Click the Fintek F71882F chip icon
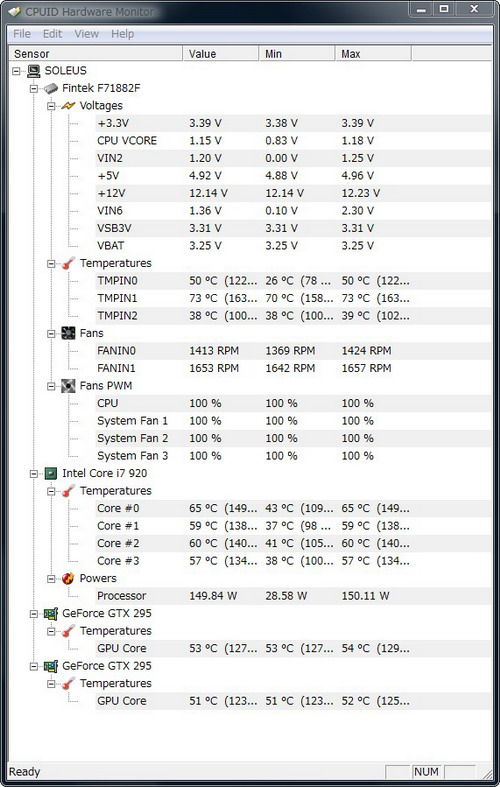The width and height of the screenshot is (500, 787). (x=51, y=88)
